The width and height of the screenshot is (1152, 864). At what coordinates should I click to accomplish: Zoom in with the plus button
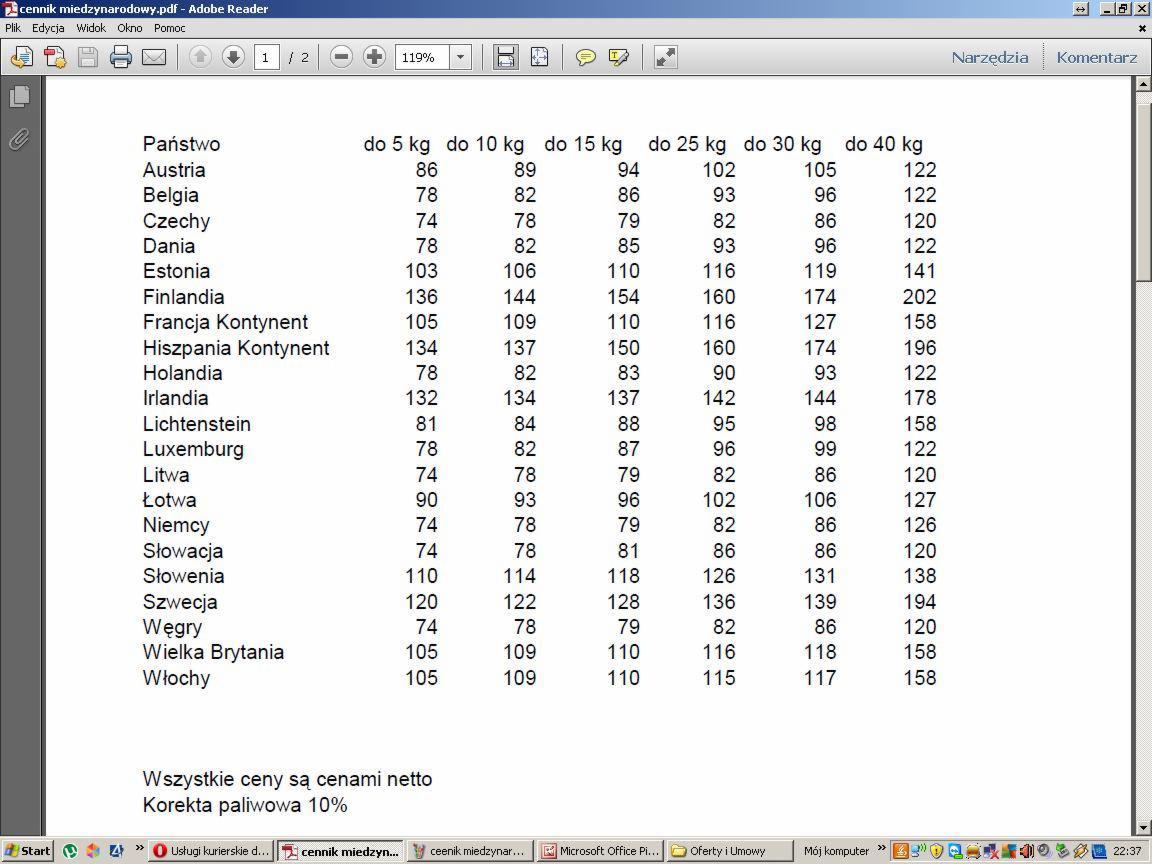point(374,57)
